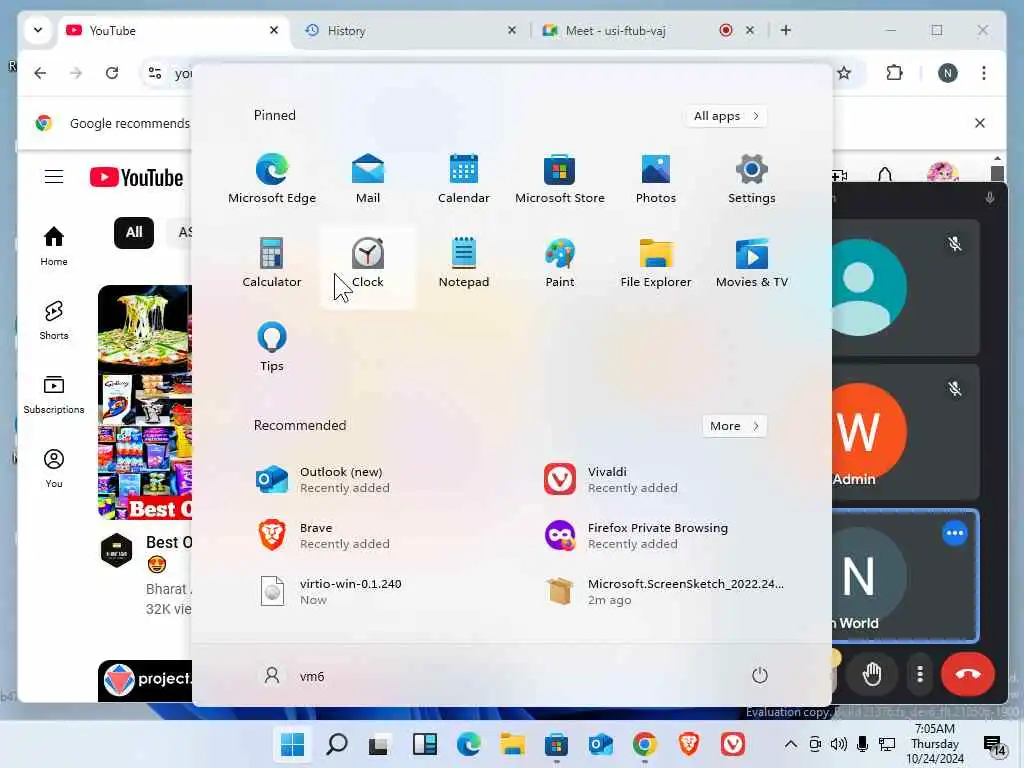The image size is (1024, 768).
Task: Click Windows Start button on taskbar
Action: point(292,744)
